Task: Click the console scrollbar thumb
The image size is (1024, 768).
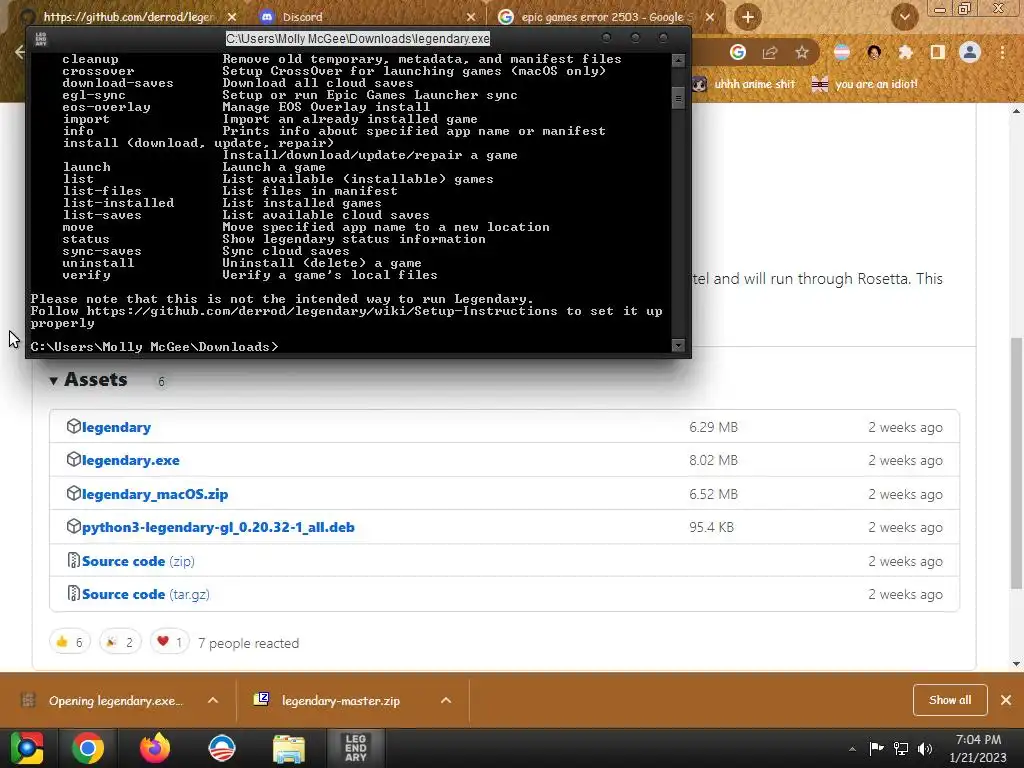Action: [678, 98]
